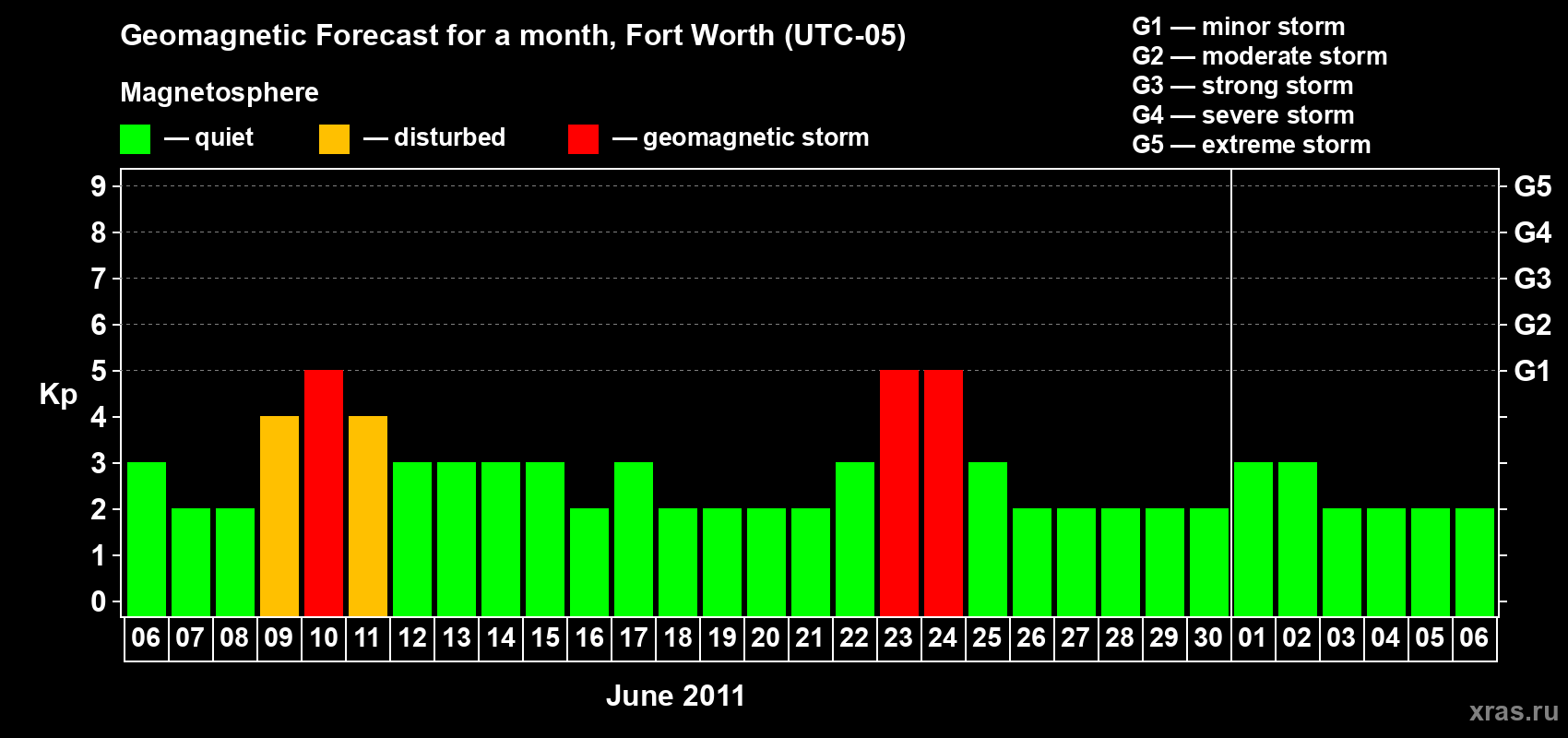The height and width of the screenshot is (738, 1568).
Task: Click the green quiet legend swatch
Action: click(x=135, y=139)
